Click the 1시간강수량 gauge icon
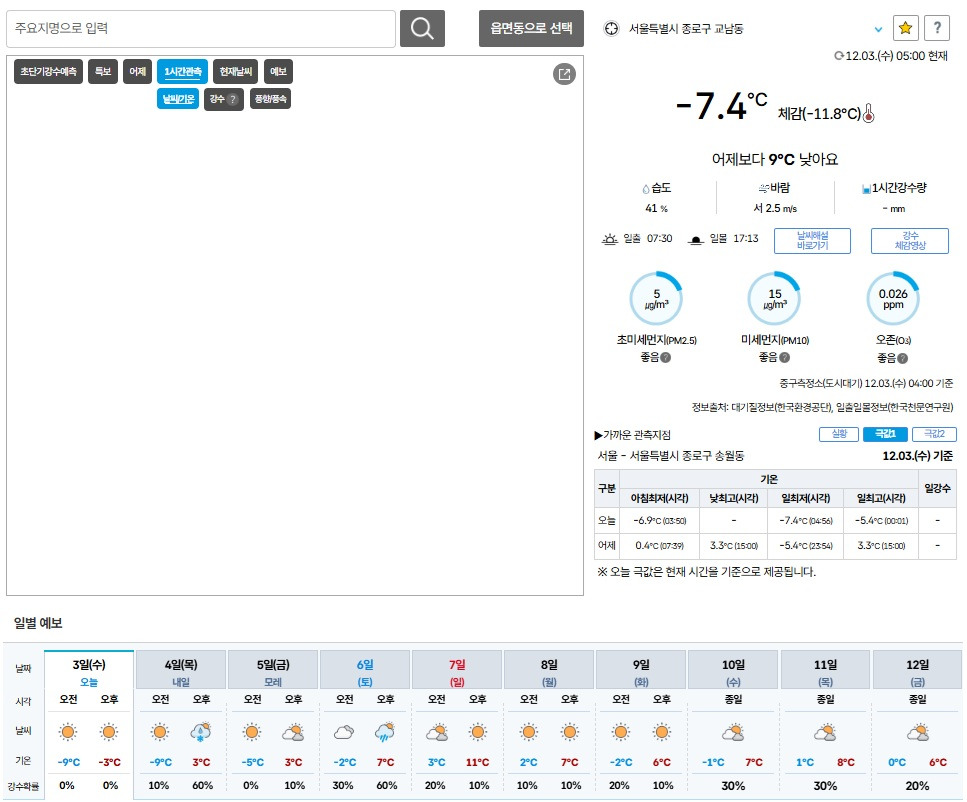Screen dimensions: 967x802 tap(866, 189)
